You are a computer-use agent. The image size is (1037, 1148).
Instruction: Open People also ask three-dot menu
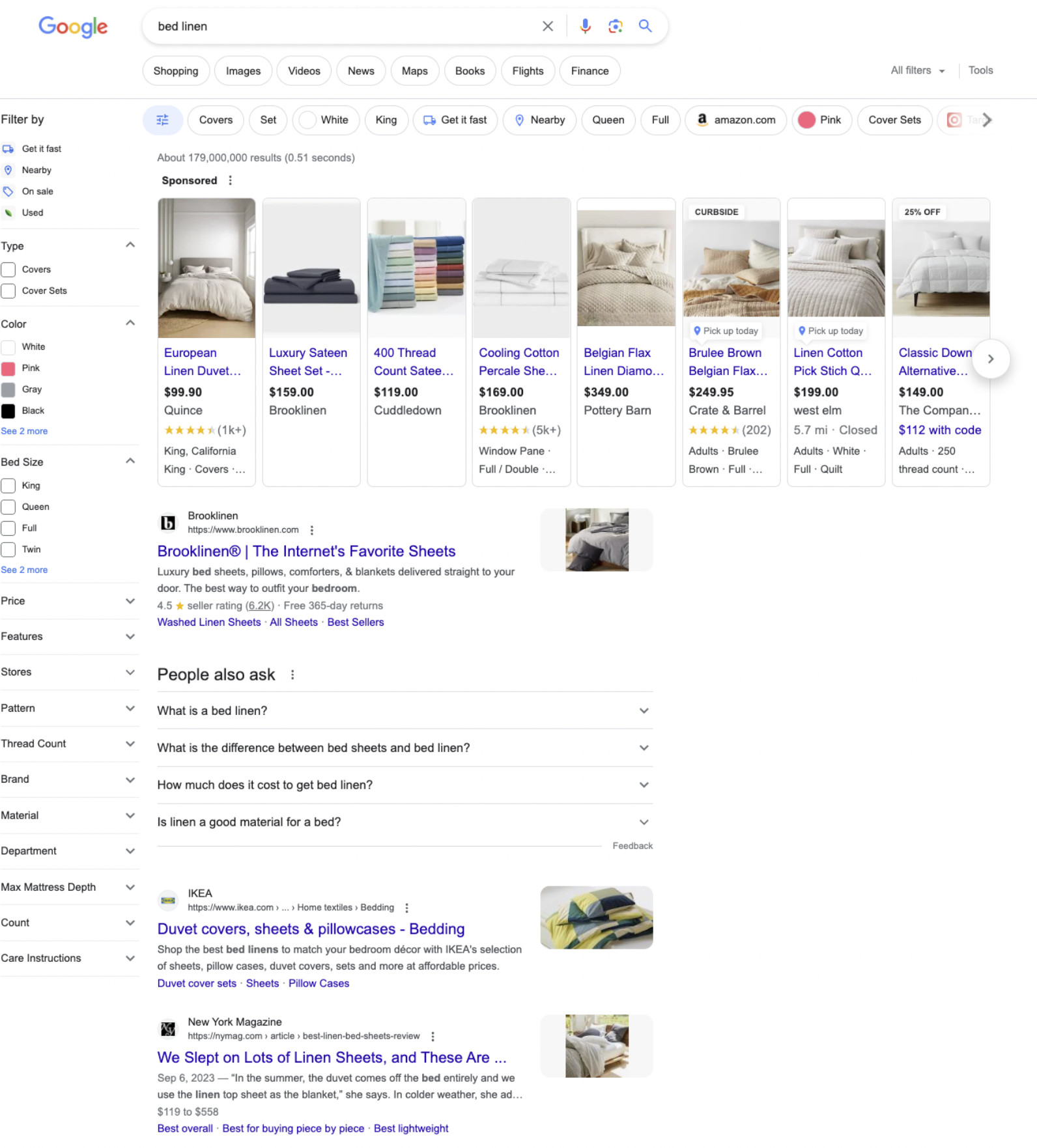coord(292,675)
